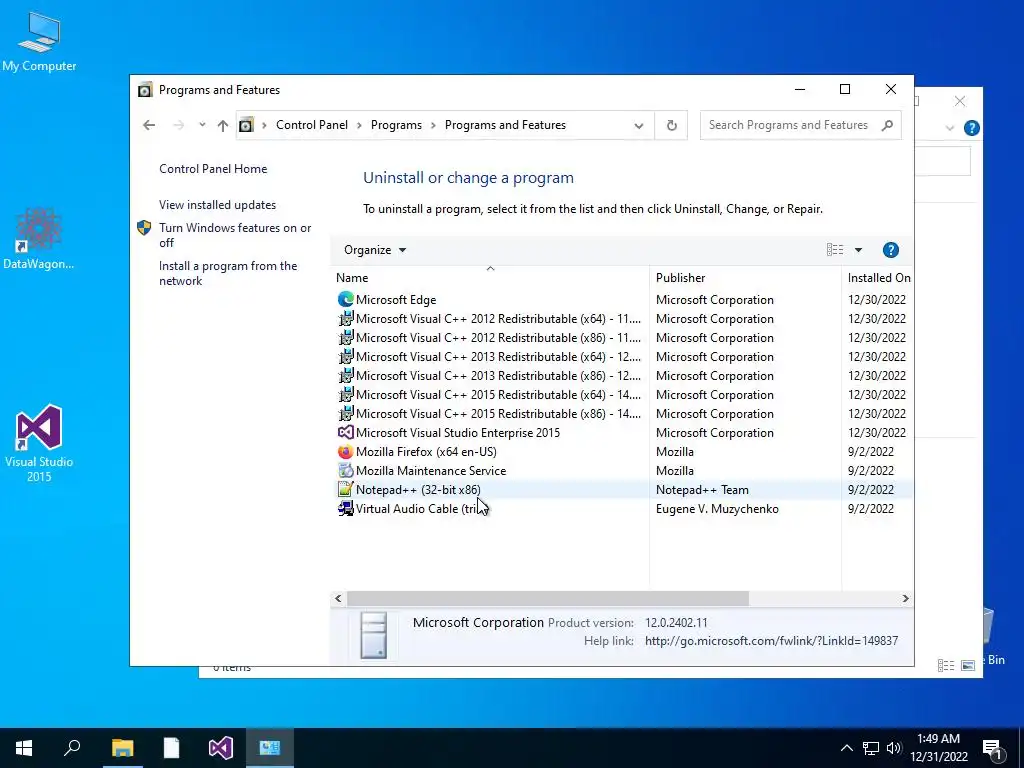This screenshot has height=768, width=1024.
Task: Click the Visual C++ 2015 x86 installer icon
Action: coord(345,413)
